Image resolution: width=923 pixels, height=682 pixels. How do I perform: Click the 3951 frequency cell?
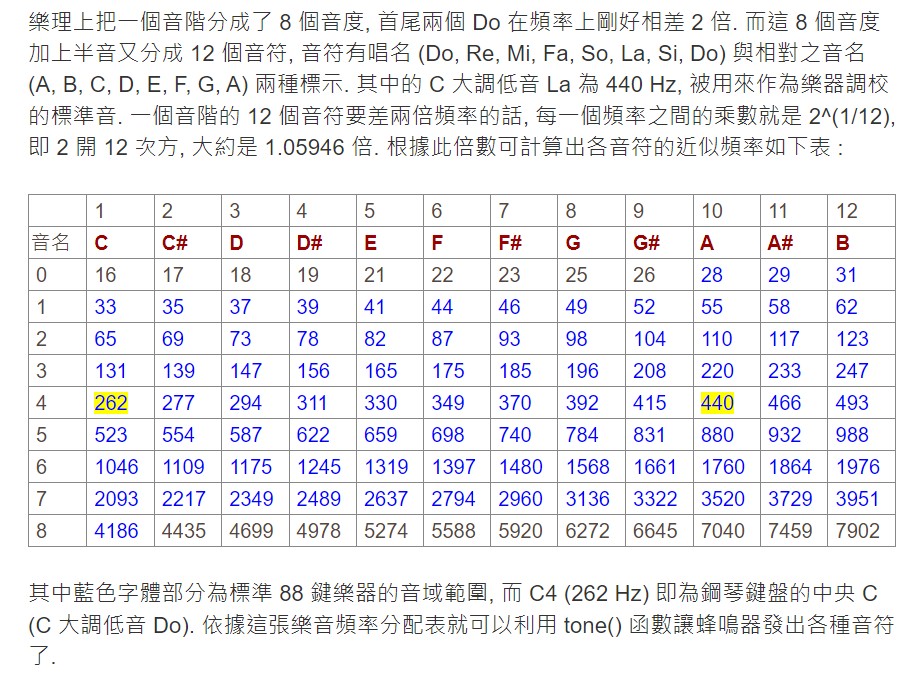tap(857, 499)
